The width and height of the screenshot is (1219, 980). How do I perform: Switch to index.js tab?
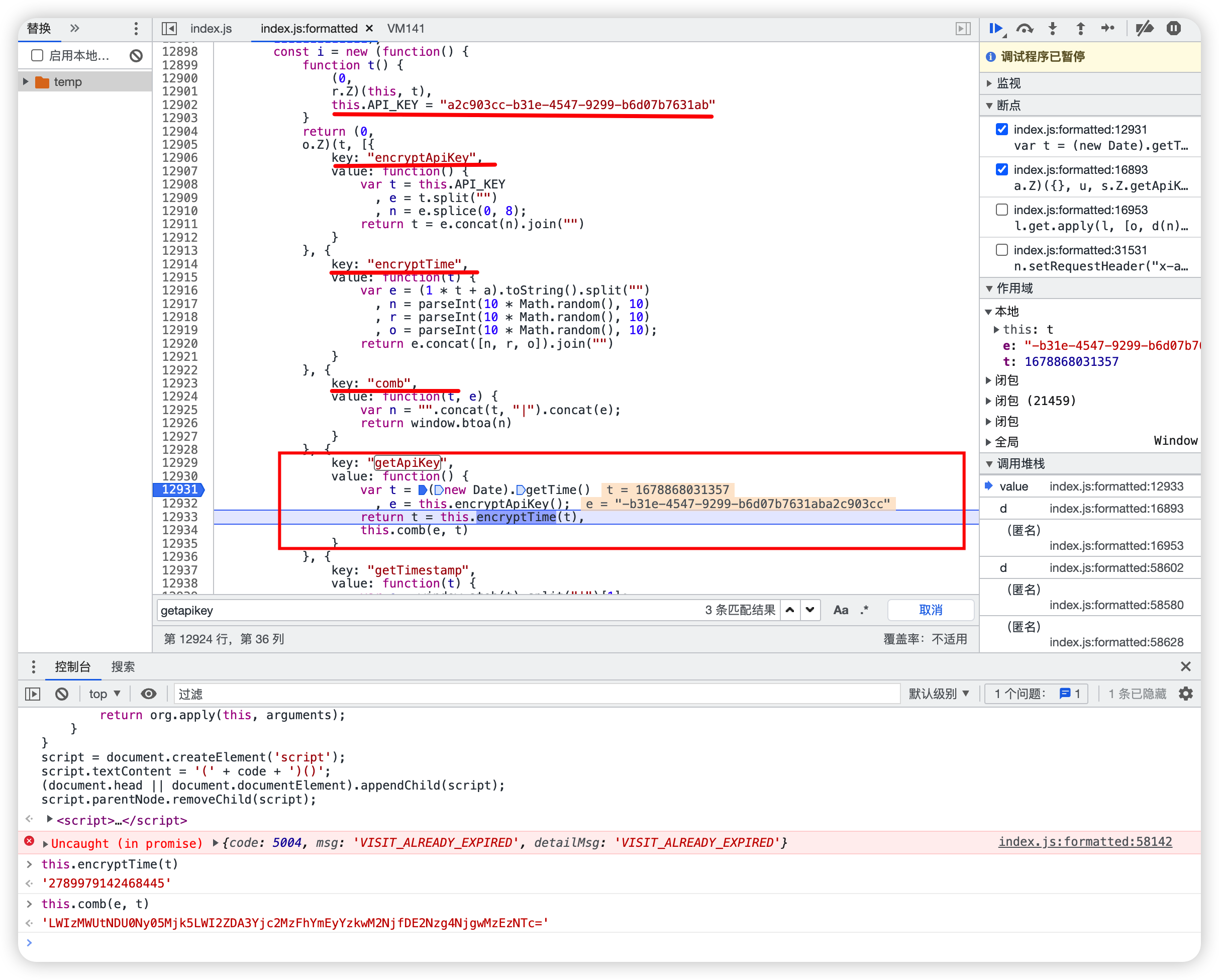[211, 28]
